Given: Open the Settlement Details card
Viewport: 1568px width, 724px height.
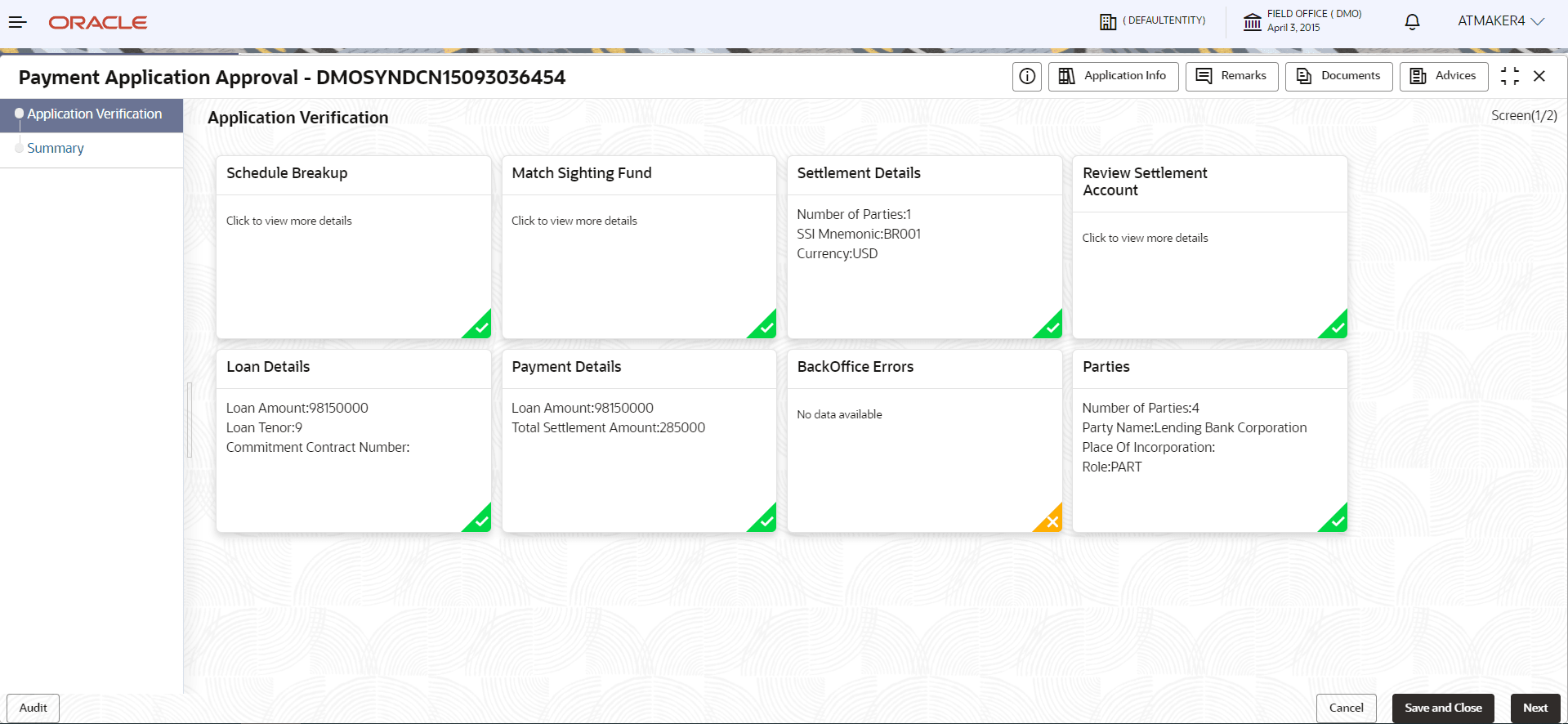Looking at the screenshot, I should click(x=924, y=247).
